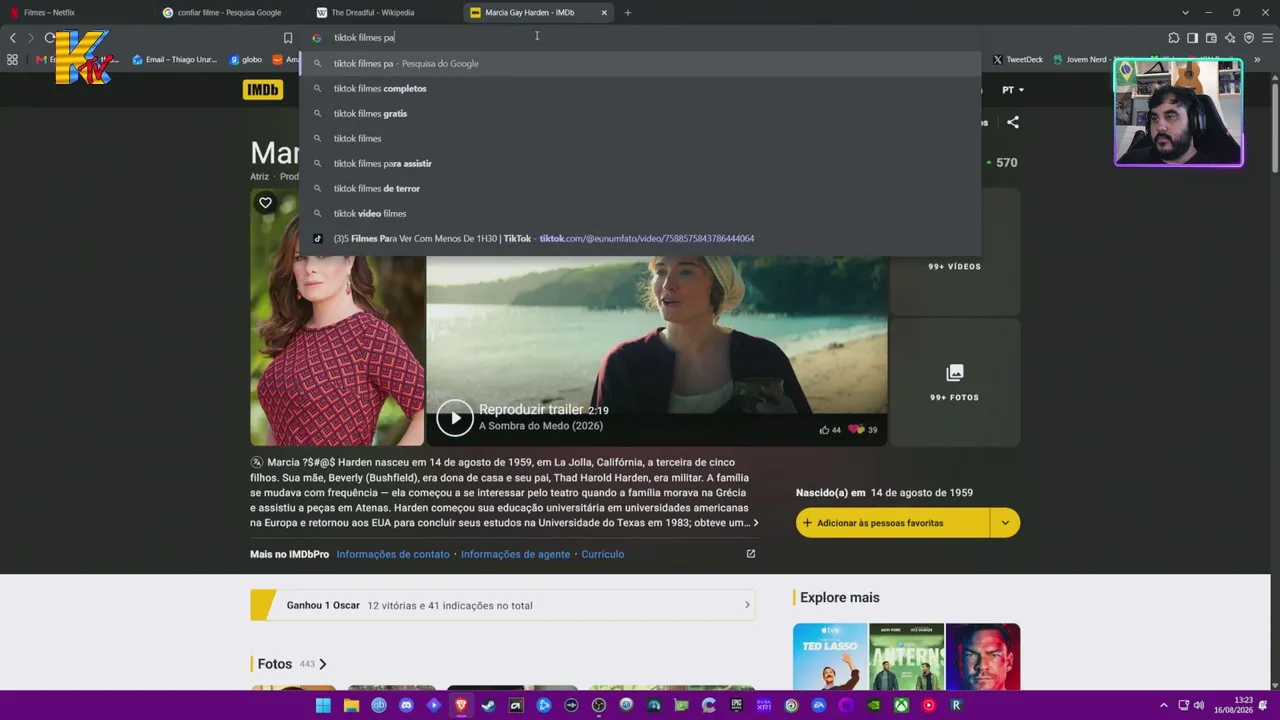Viewport: 1280px width, 720px height.
Task: Open 'Informações de agente' link
Action: pos(515,554)
